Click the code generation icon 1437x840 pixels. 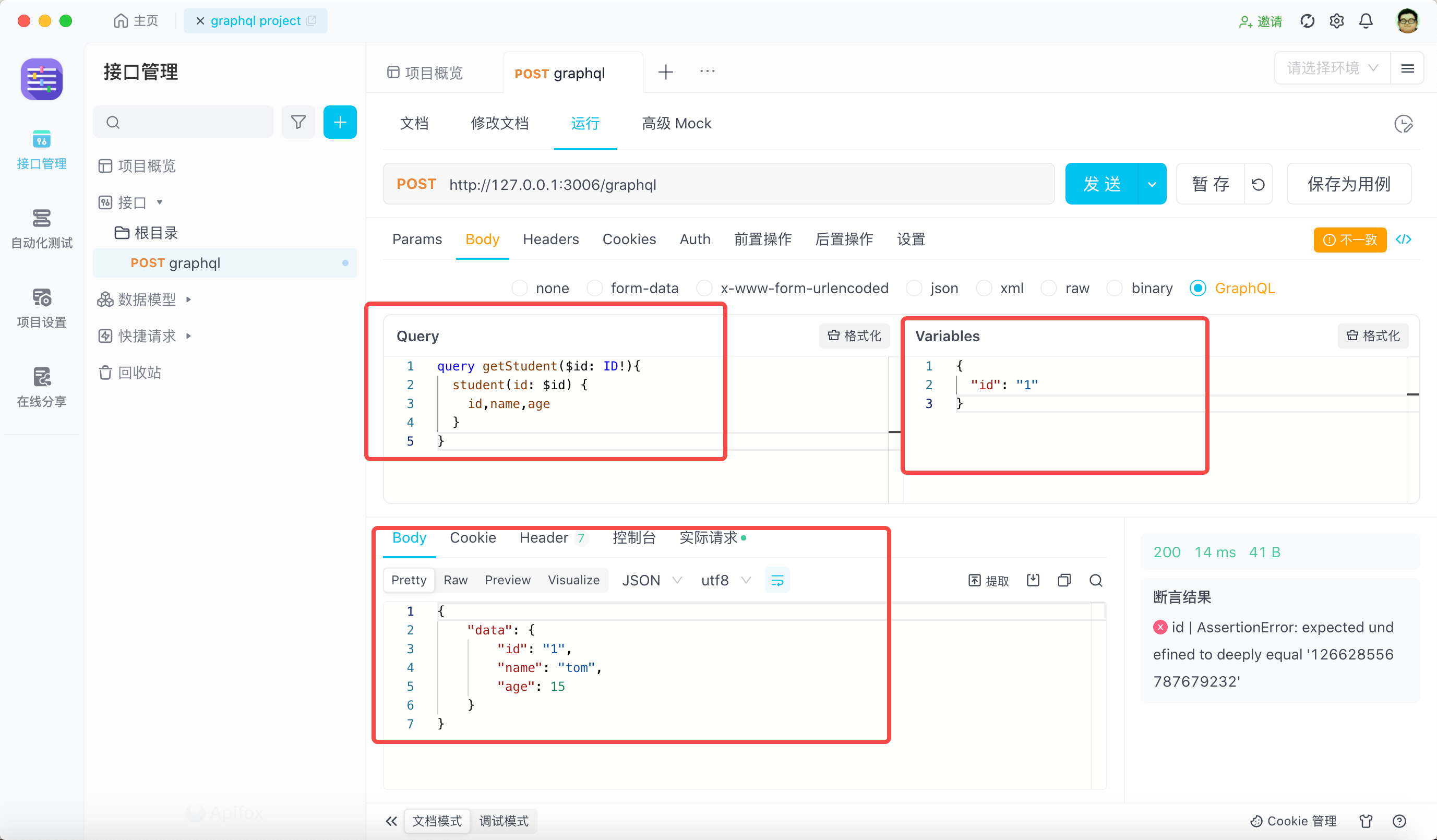1404,239
